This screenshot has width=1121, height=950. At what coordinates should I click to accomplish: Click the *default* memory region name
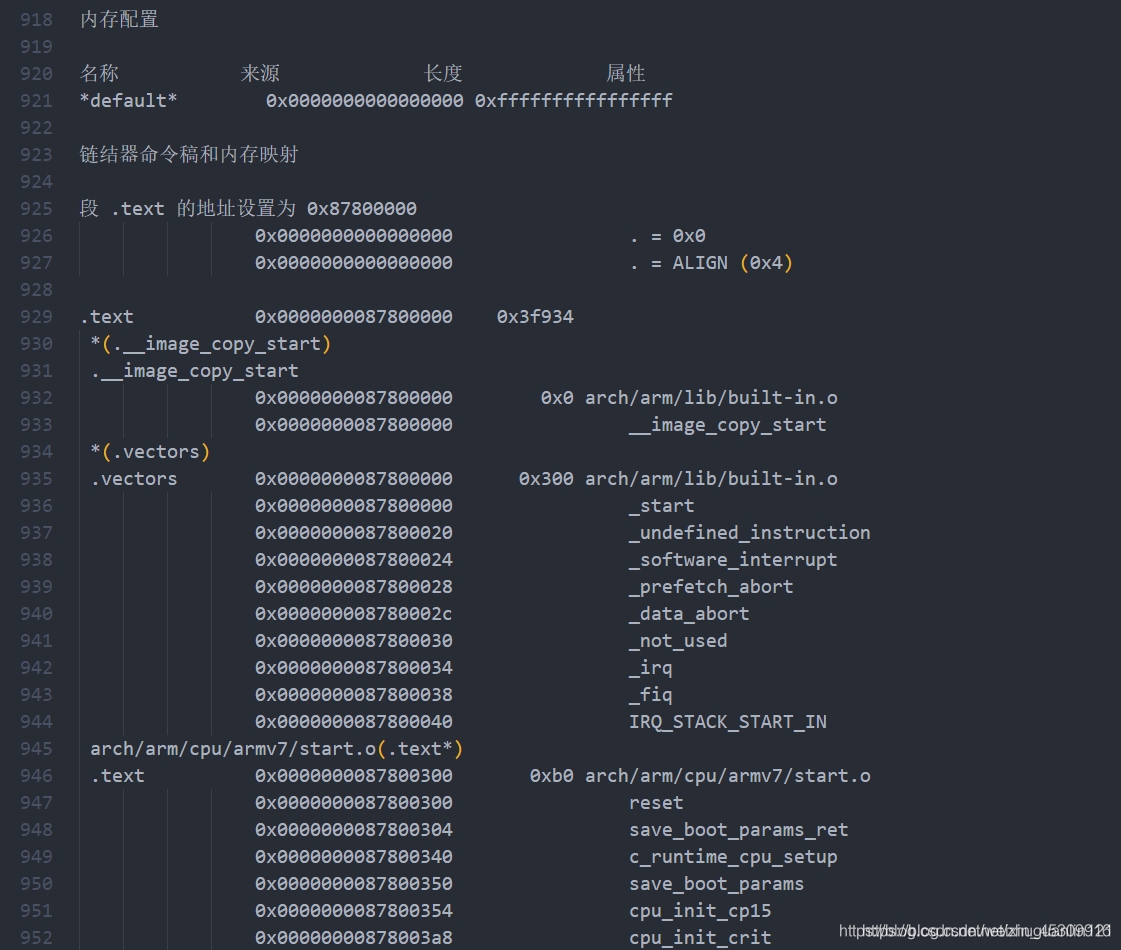[129, 101]
